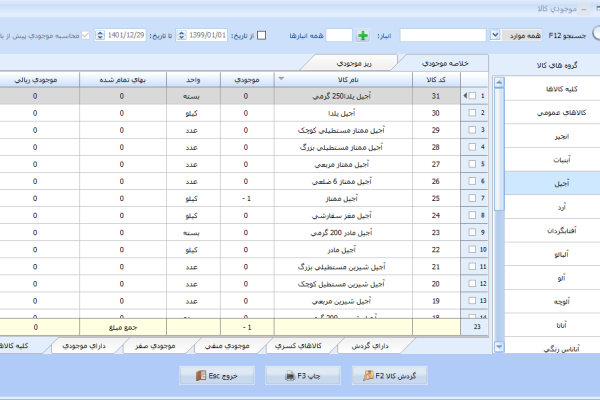Click the واحد column header
The image size is (600, 400).
(x=193, y=80)
